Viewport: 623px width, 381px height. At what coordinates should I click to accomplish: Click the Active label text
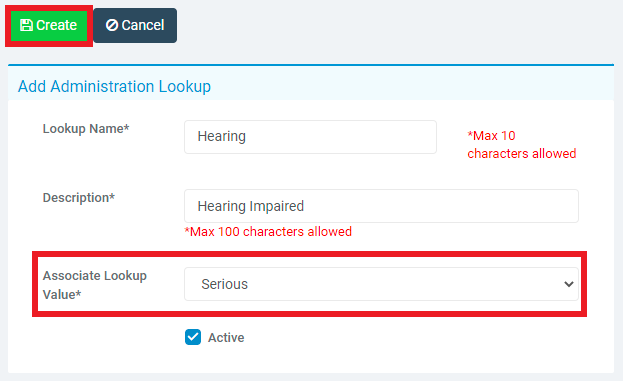226,338
